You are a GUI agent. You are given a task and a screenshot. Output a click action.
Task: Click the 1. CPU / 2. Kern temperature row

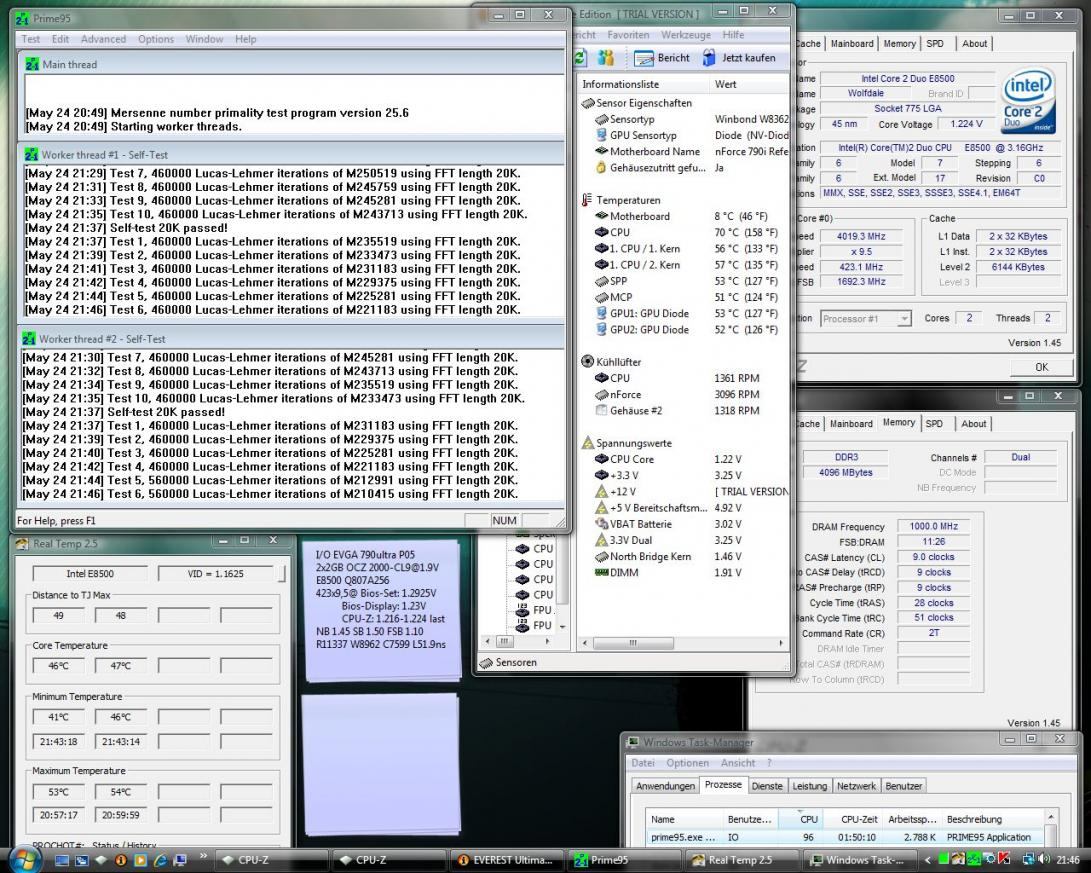[x=685, y=265]
